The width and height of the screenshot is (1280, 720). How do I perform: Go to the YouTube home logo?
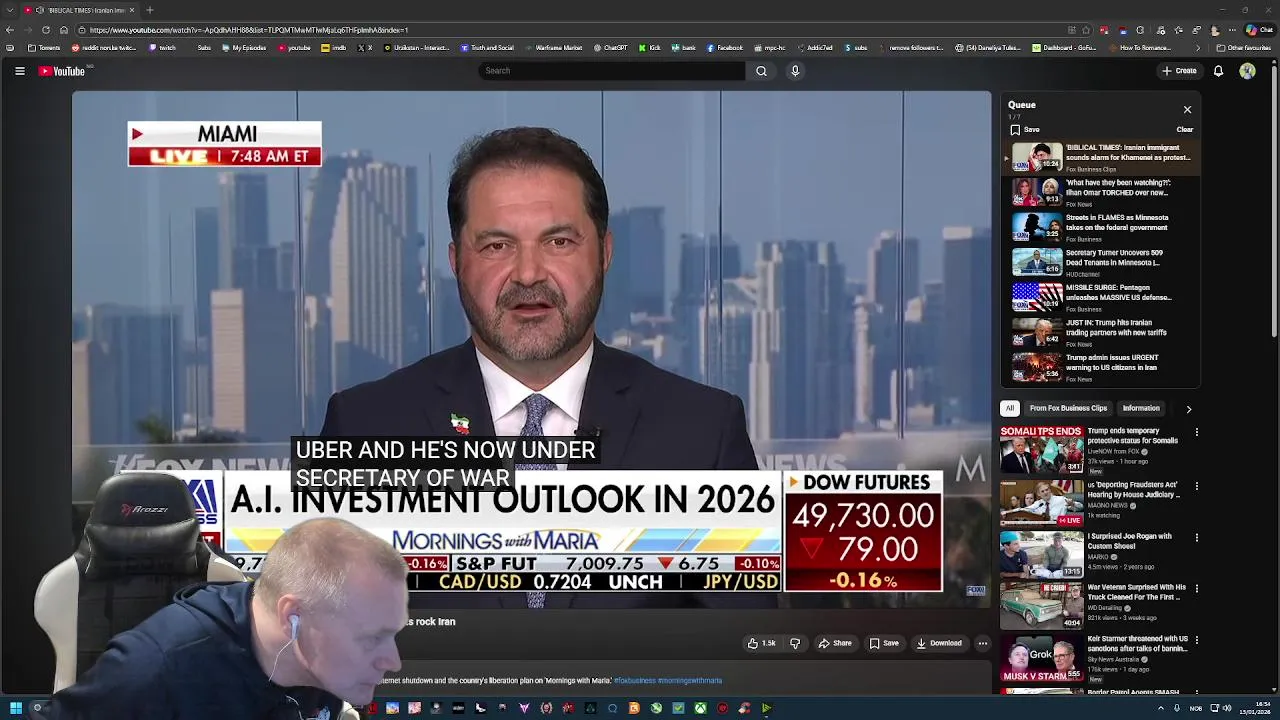(x=62, y=71)
